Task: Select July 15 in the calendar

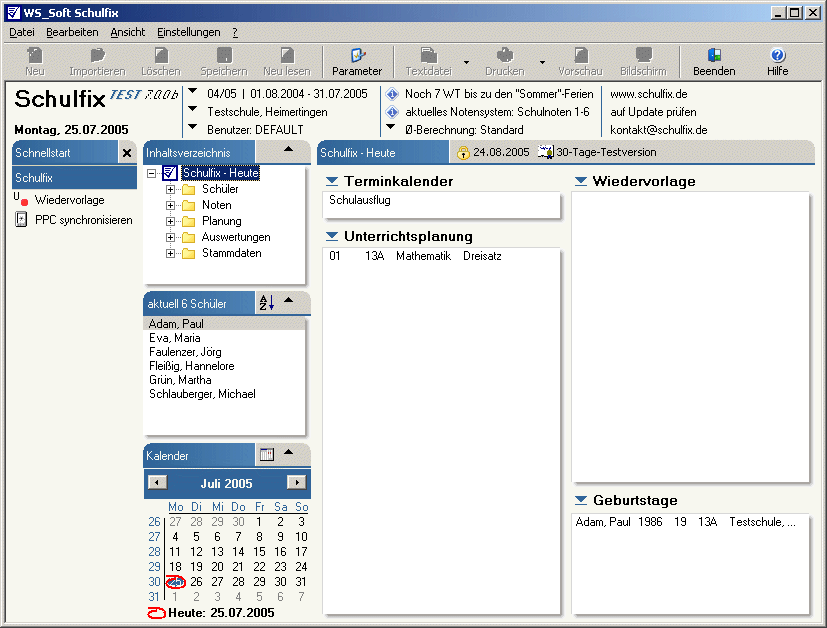Action: pos(259,552)
